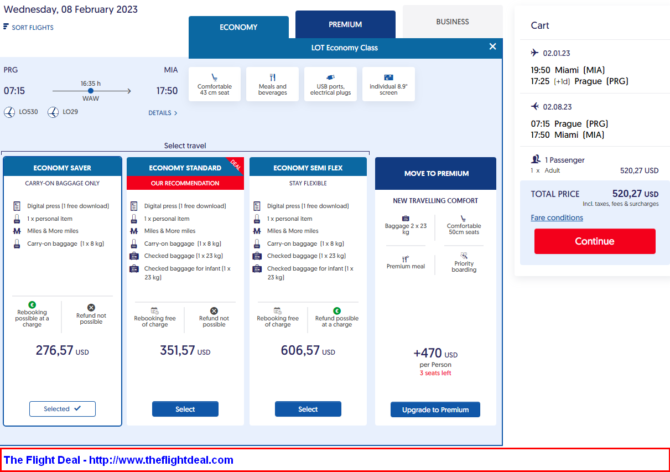This screenshot has height=472, width=670.
Task: Click Economy Saver digital press icon
Action: coord(17,206)
